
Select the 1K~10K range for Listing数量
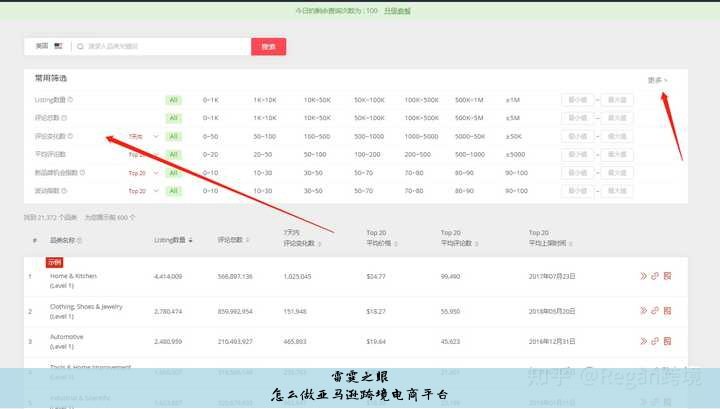click(x=265, y=100)
